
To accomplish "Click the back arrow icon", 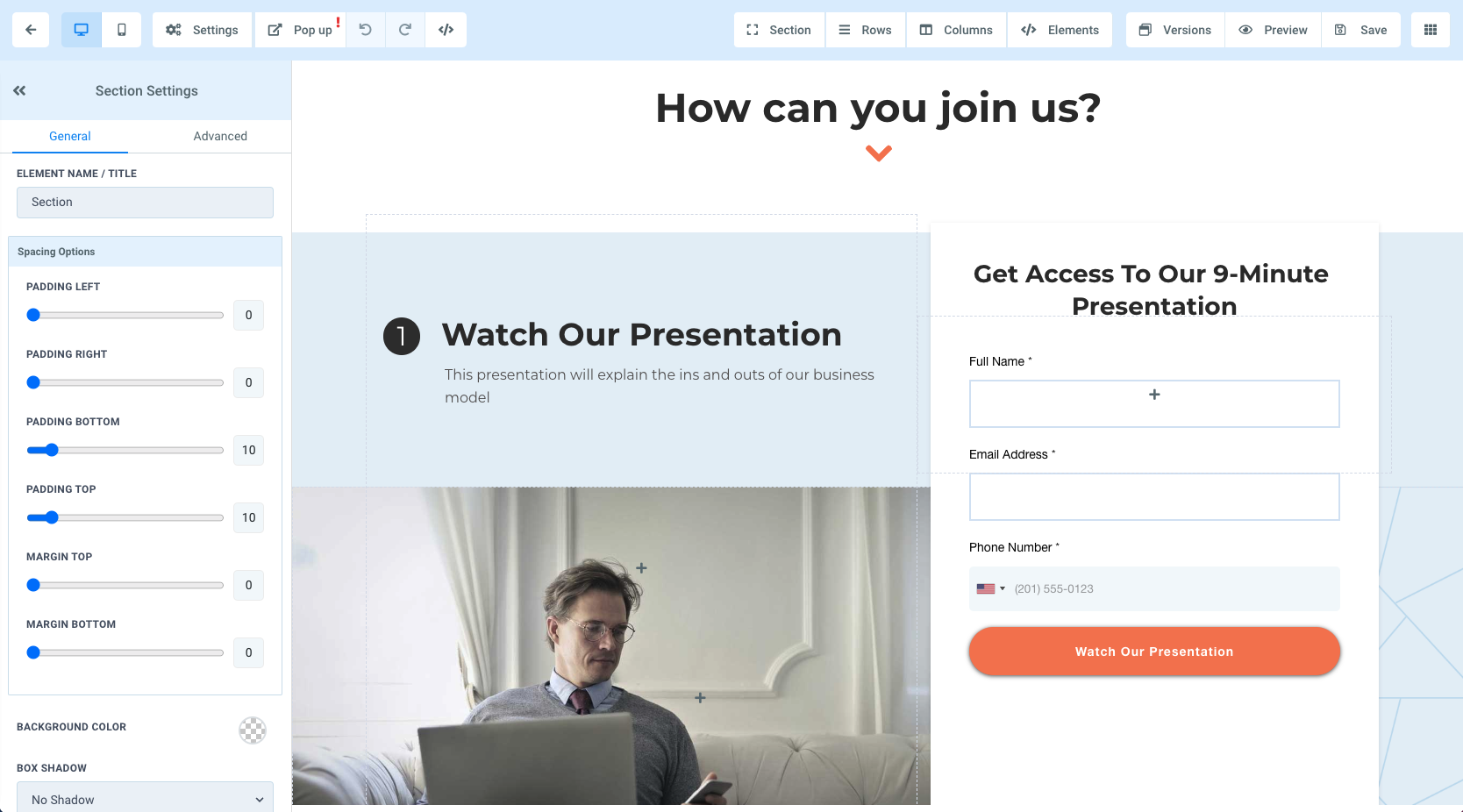I will pyautogui.click(x=31, y=30).
